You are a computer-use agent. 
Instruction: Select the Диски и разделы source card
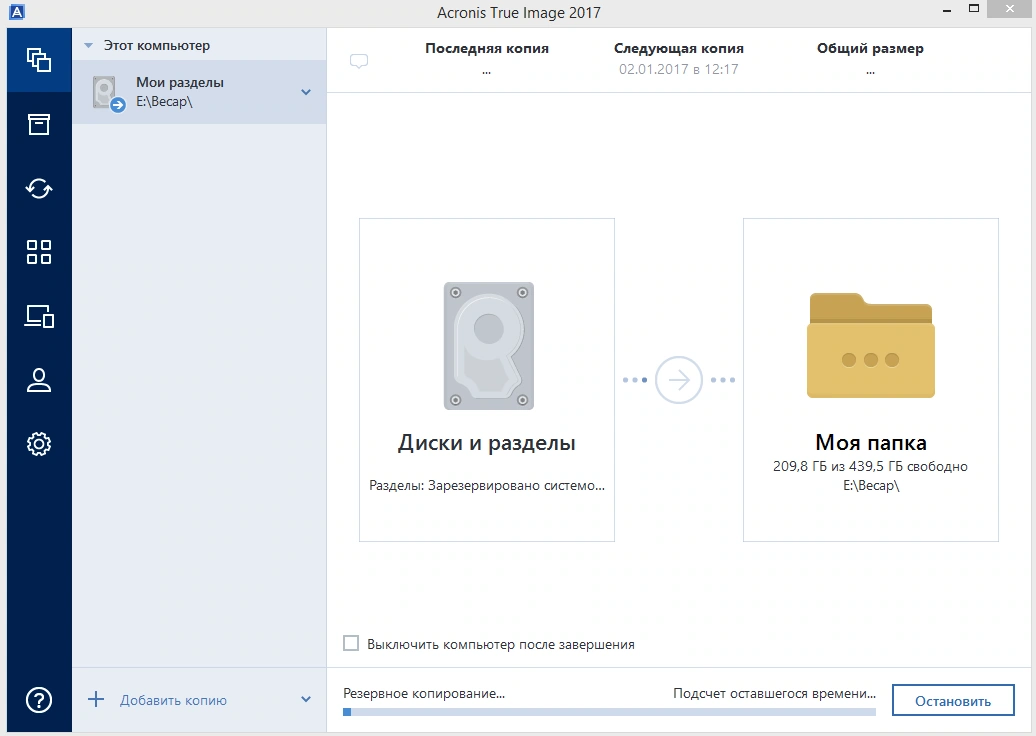pyautogui.click(x=487, y=380)
